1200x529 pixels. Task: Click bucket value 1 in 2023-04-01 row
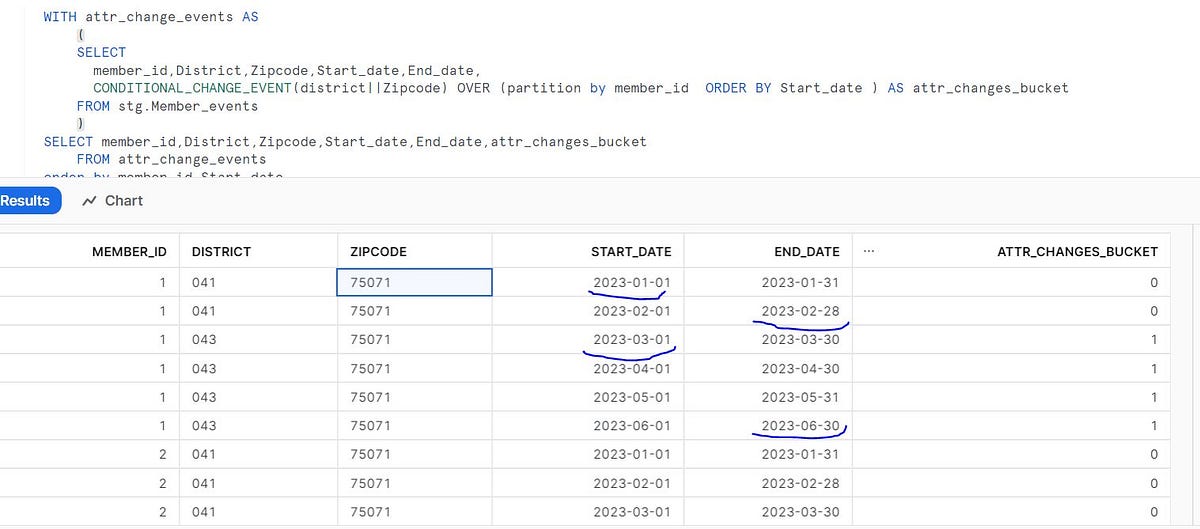pos(1153,368)
